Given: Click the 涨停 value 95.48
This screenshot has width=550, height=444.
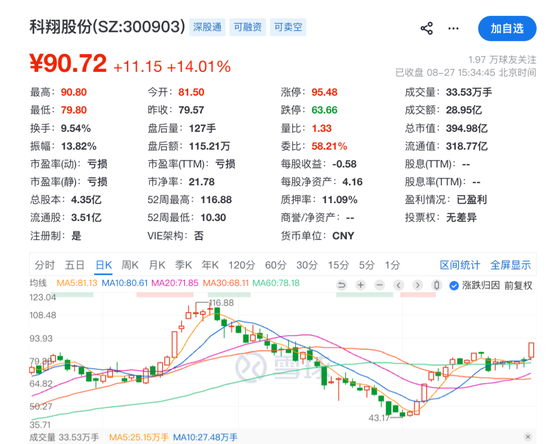Looking at the screenshot, I should point(324,92).
